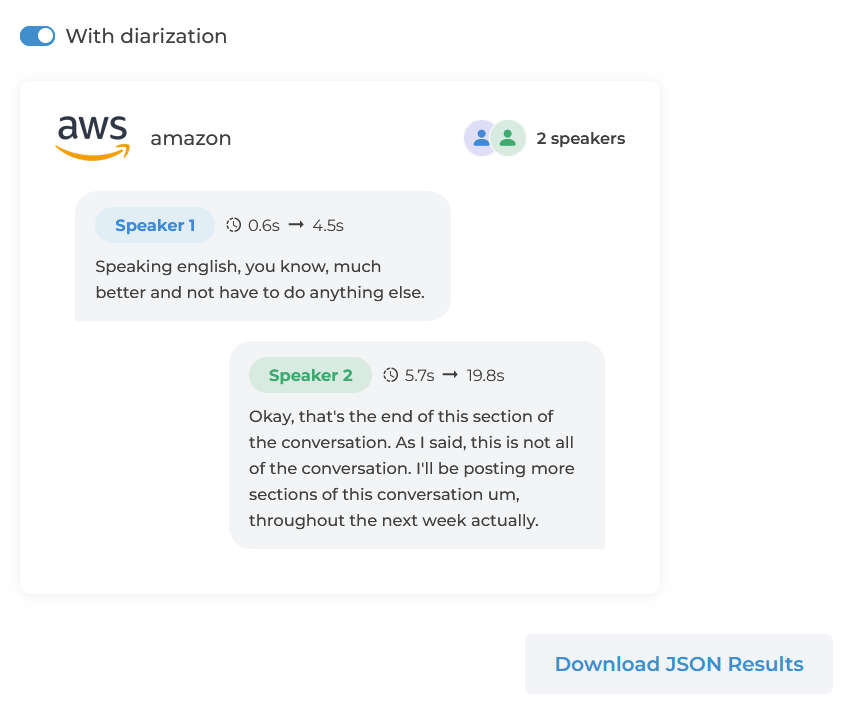Click the AWS smile arc in the logo
Screen dimensions: 855x717
click(93, 153)
